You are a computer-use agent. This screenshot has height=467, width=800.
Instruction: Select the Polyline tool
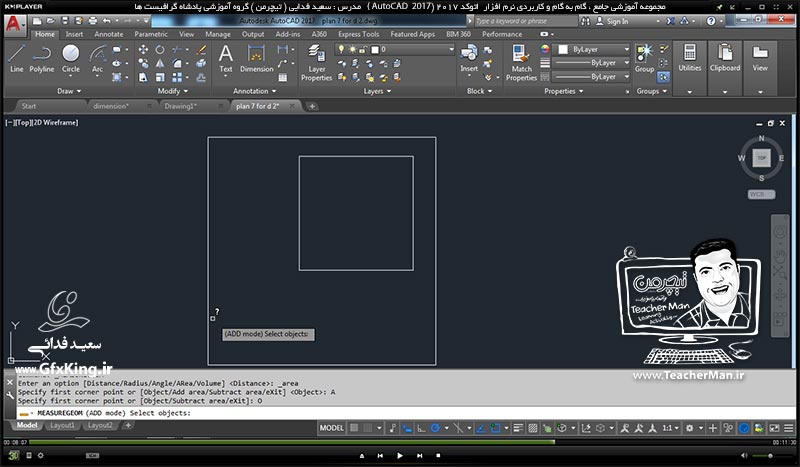pos(41,58)
